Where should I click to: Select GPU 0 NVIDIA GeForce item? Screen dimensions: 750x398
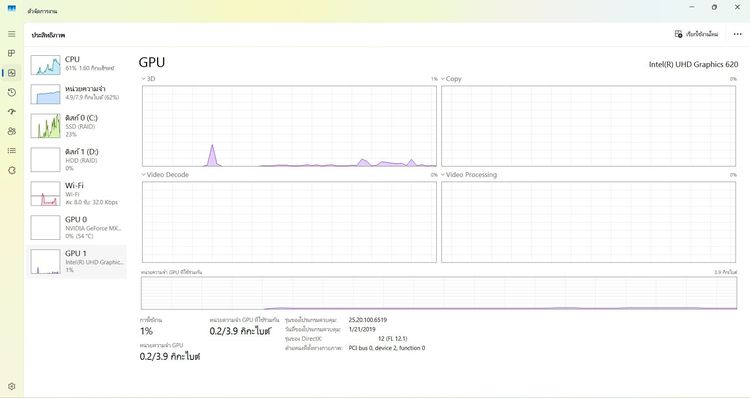pos(77,228)
